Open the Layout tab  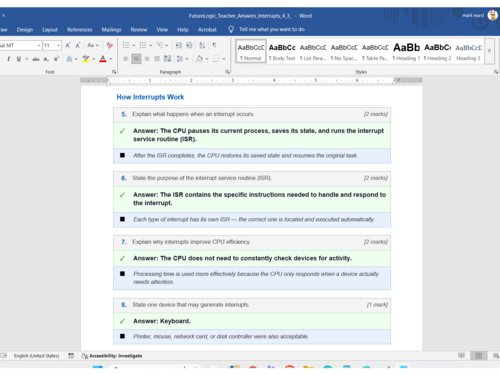[50, 30]
